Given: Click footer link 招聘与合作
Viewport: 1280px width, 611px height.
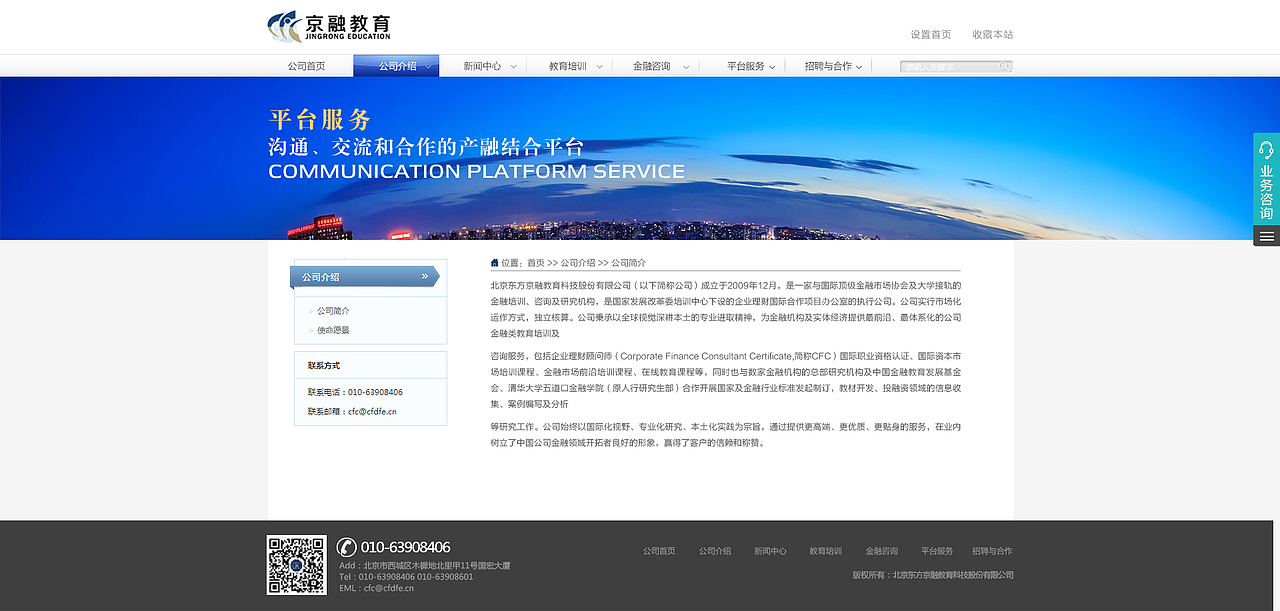Looking at the screenshot, I should coord(992,551).
